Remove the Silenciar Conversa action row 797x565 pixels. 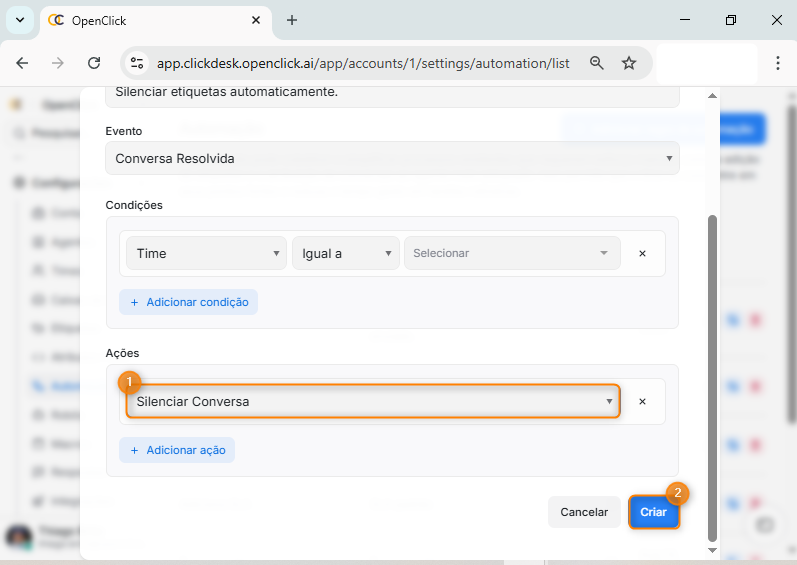(642, 402)
